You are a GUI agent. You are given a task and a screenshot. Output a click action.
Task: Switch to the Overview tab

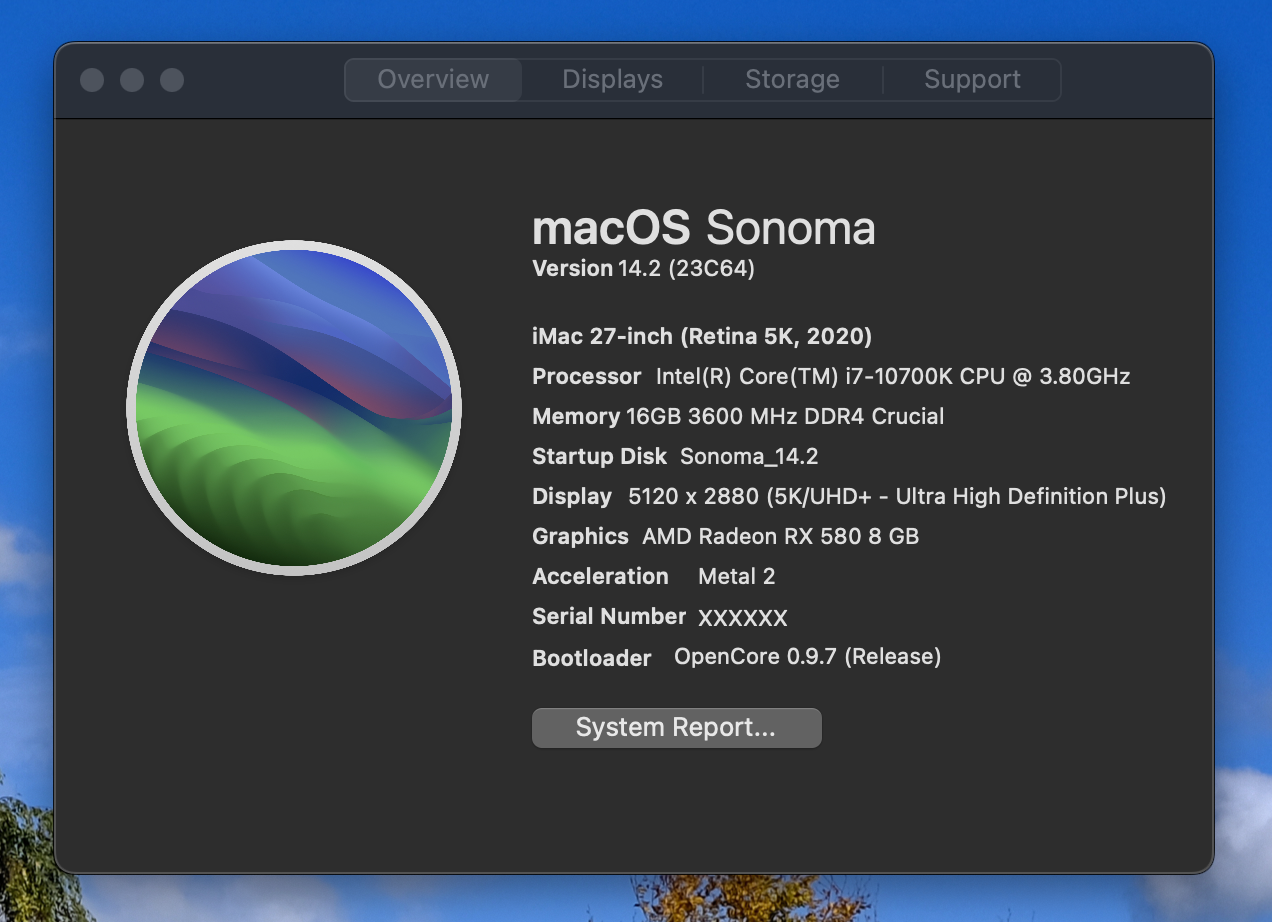click(x=433, y=80)
